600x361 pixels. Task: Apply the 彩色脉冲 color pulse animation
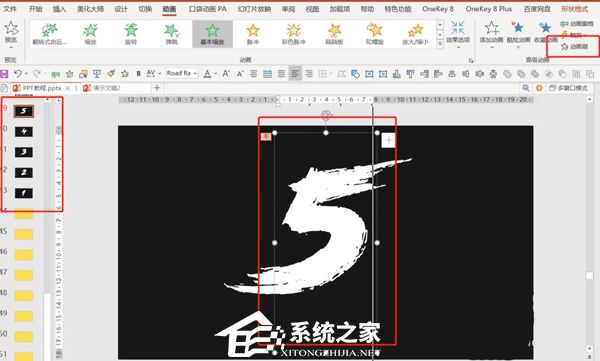293,34
